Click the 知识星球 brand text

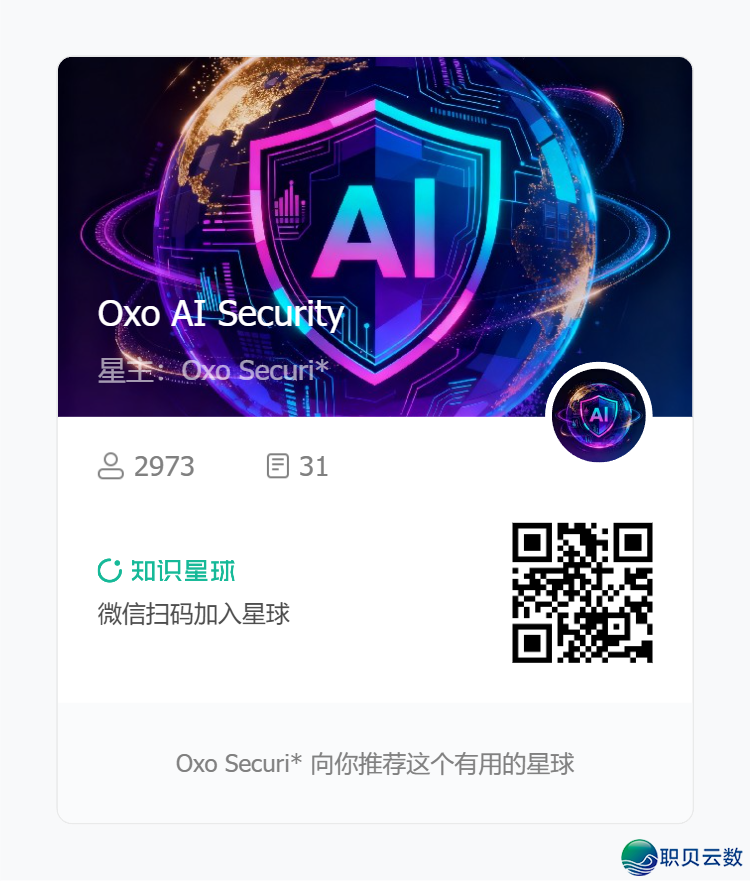(183, 570)
